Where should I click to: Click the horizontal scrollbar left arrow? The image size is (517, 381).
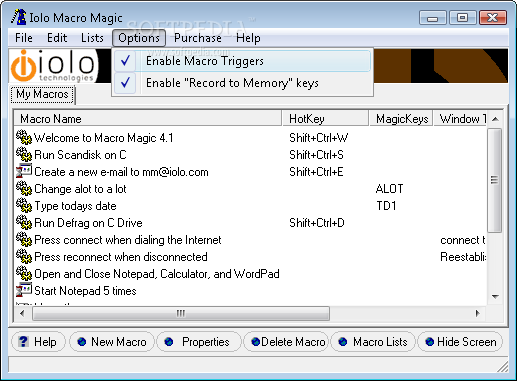click(22, 313)
